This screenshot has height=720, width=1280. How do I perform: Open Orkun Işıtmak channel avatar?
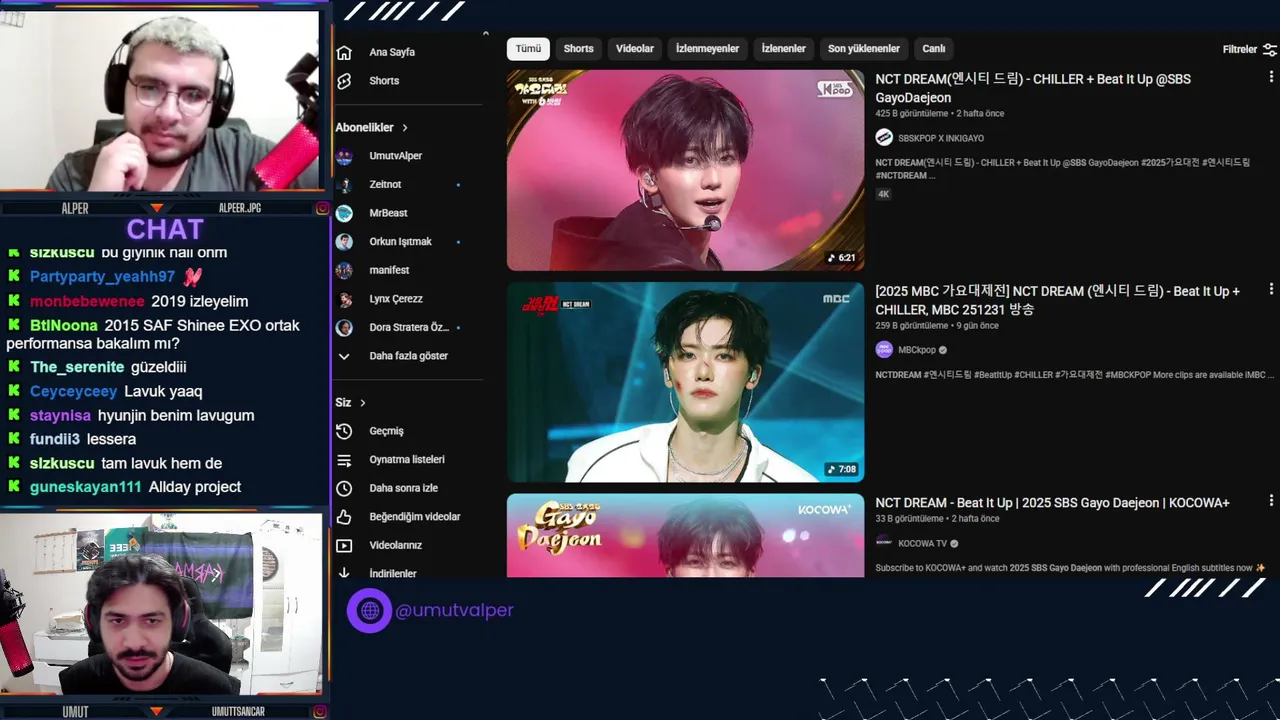pos(344,242)
